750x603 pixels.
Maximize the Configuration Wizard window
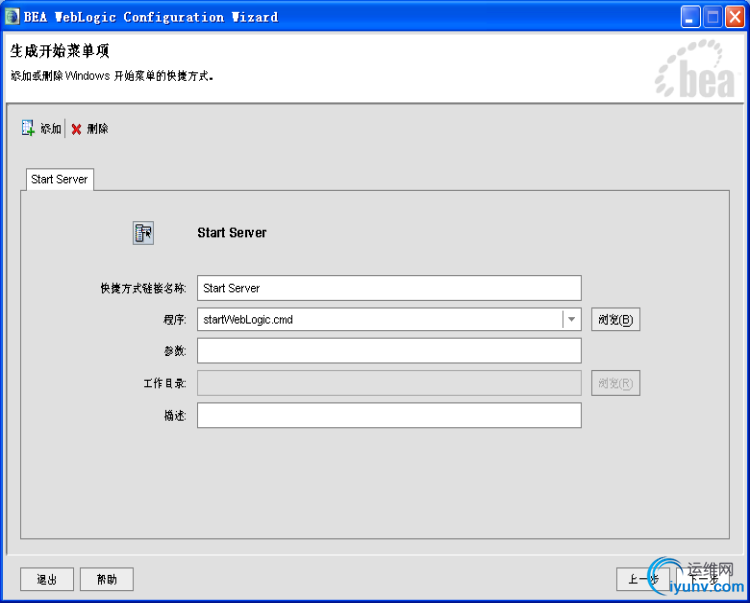[713, 17]
